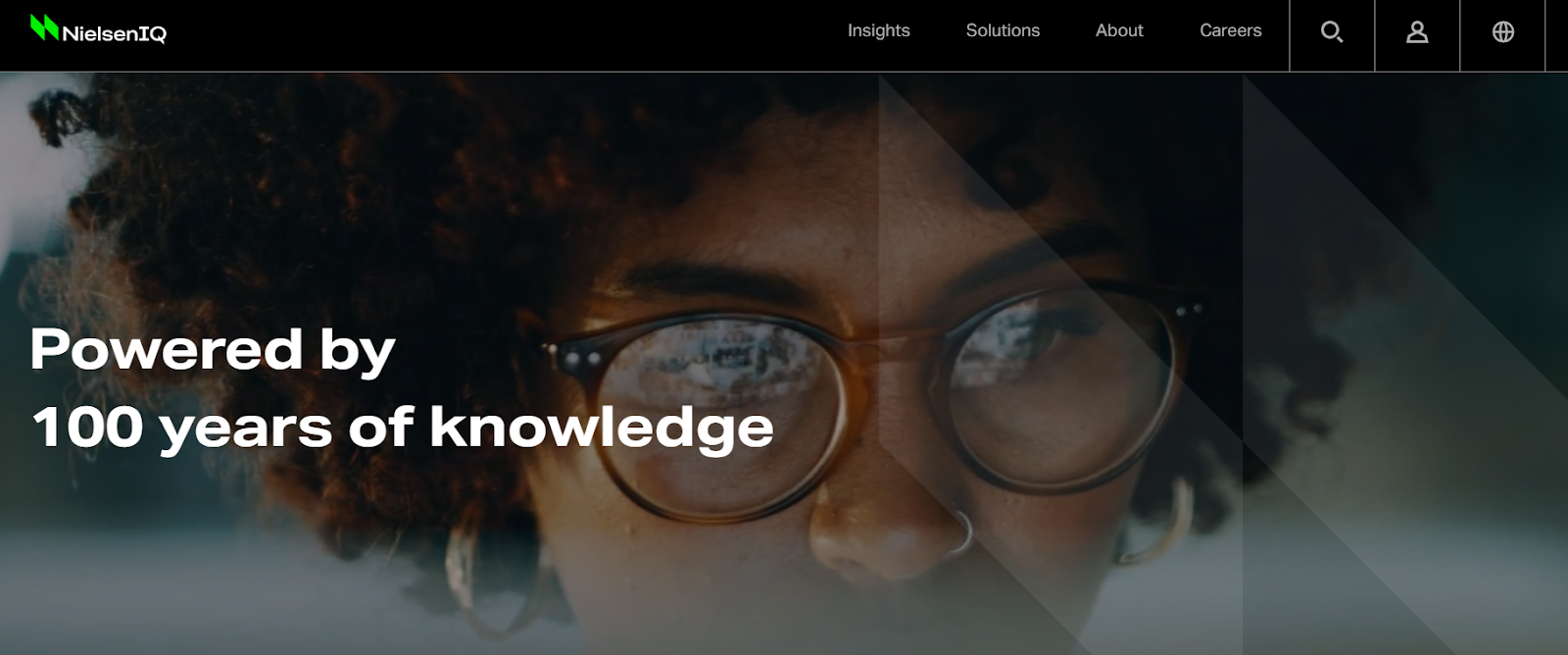
Task: Expand the About navigation menu
Action: point(1119,30)
